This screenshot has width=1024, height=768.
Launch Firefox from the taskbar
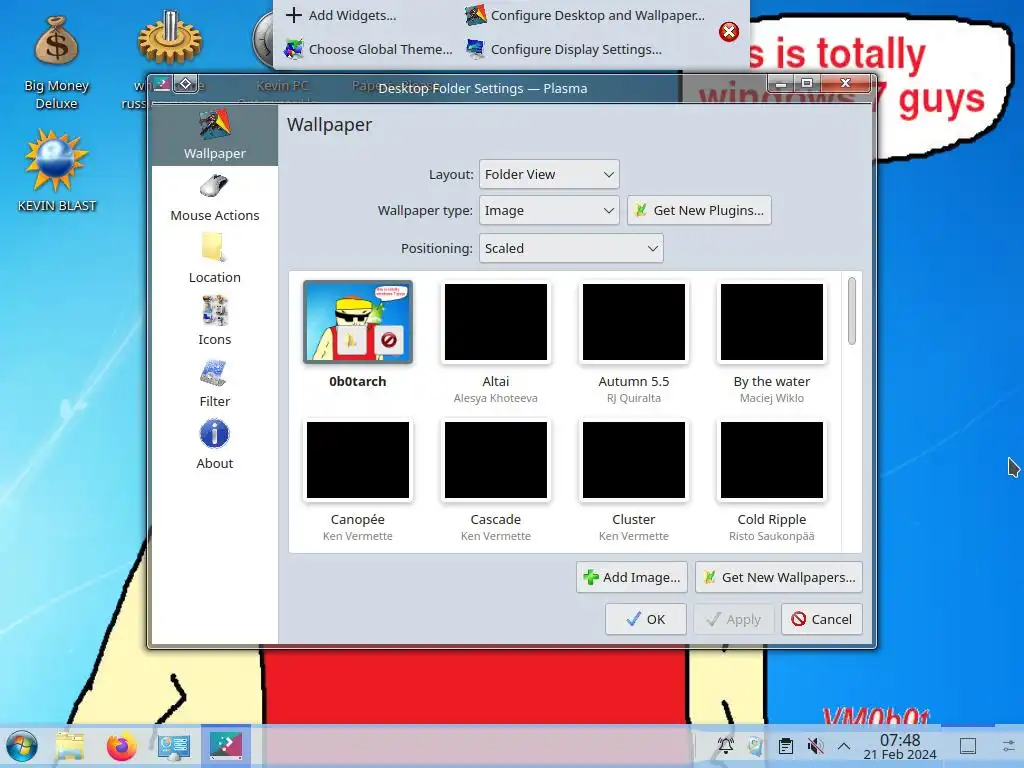tap(121, 746)
